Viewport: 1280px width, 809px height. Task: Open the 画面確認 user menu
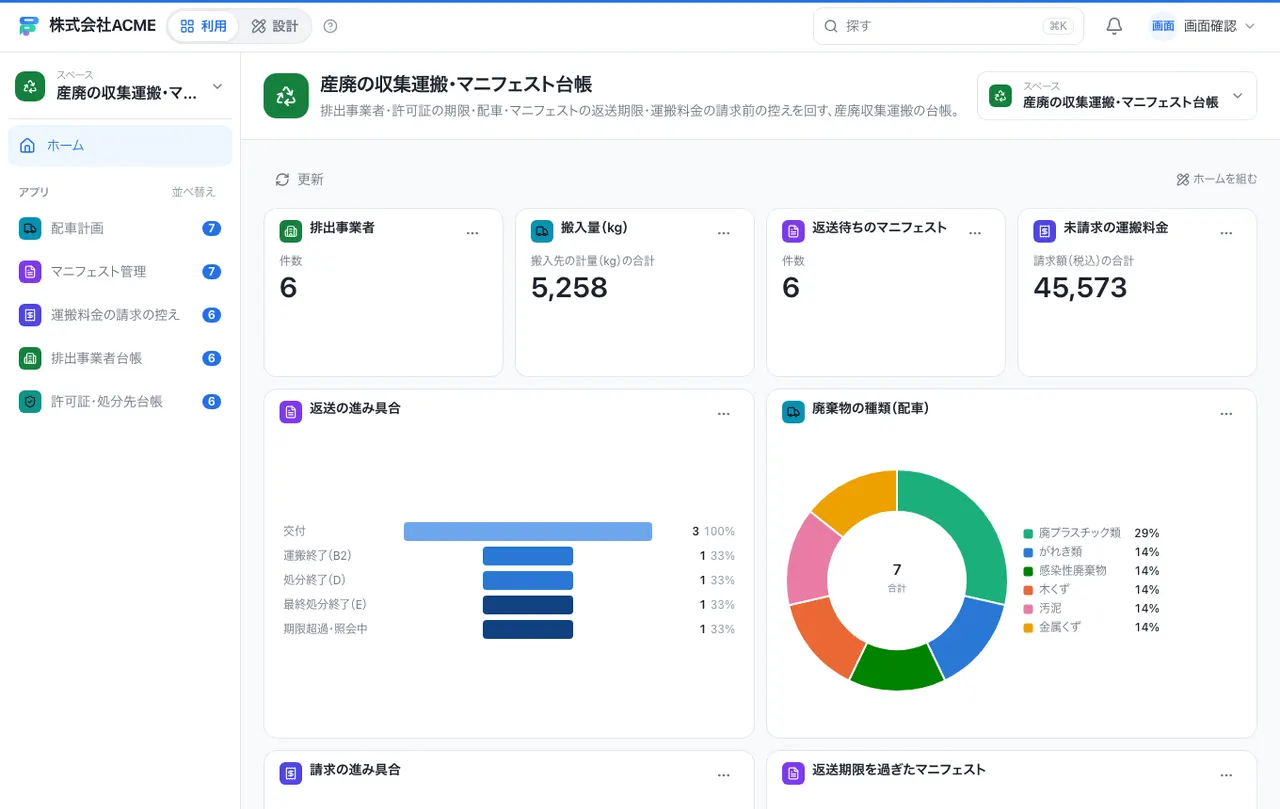pyautogui.click(x=1203, y=26)
